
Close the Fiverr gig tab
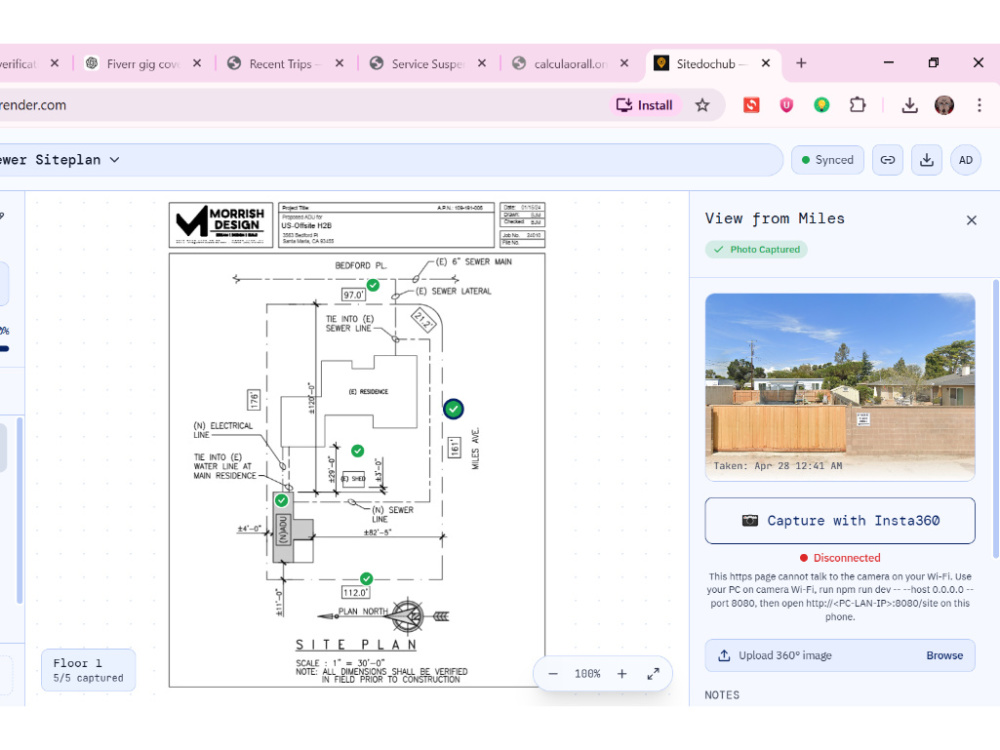197,63
